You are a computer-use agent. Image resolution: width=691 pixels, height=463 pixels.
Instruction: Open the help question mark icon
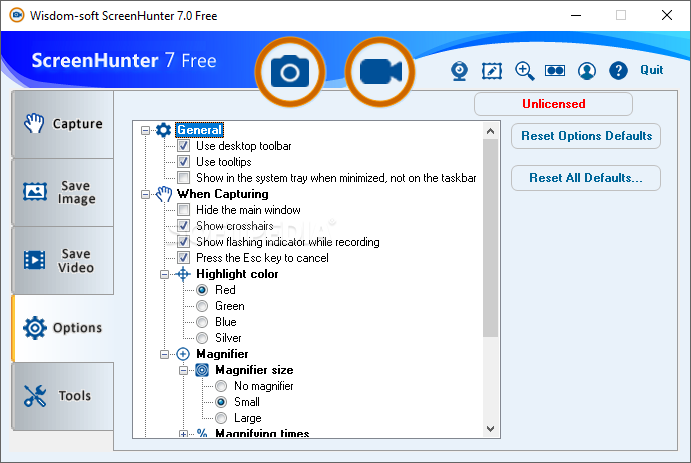click(618, 70)
